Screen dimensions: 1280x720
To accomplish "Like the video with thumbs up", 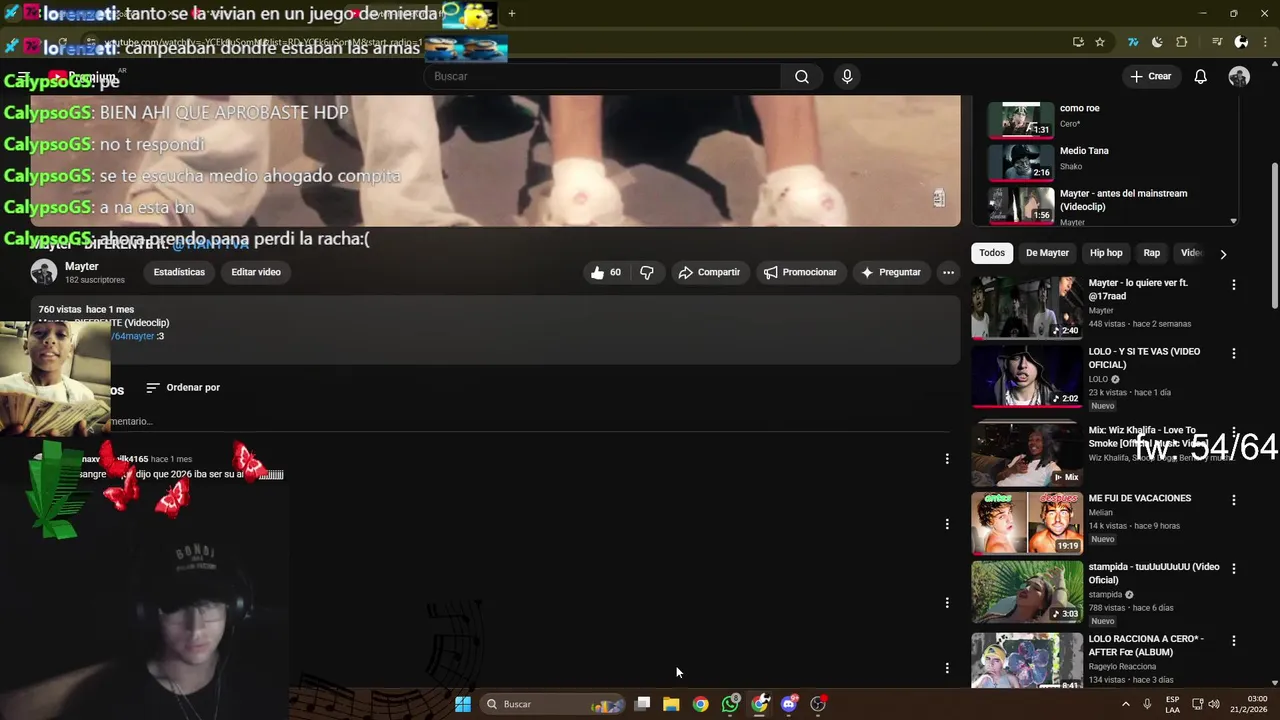I will (x=605, y=272).
